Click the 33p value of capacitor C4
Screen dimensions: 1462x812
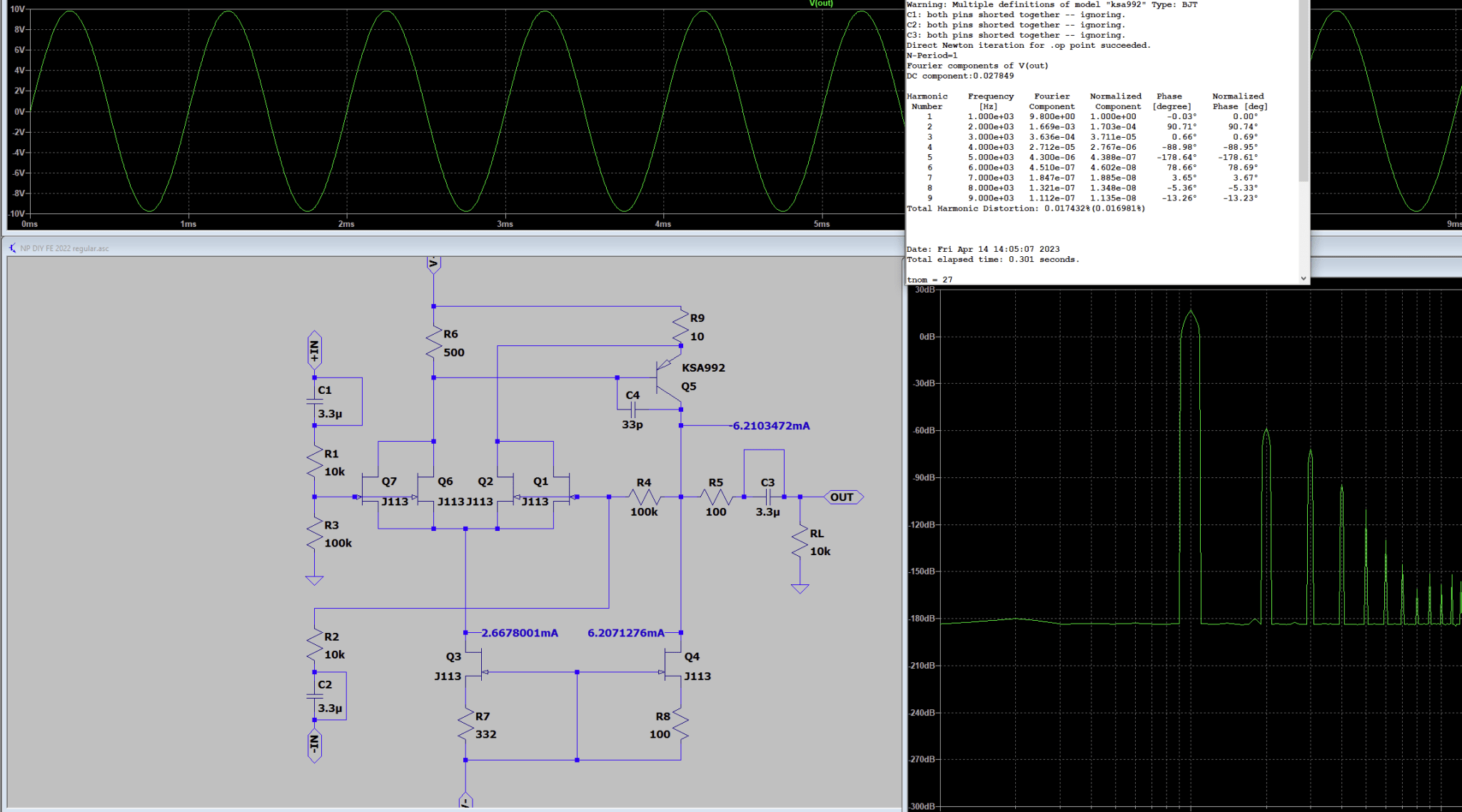tap(632, 425)
